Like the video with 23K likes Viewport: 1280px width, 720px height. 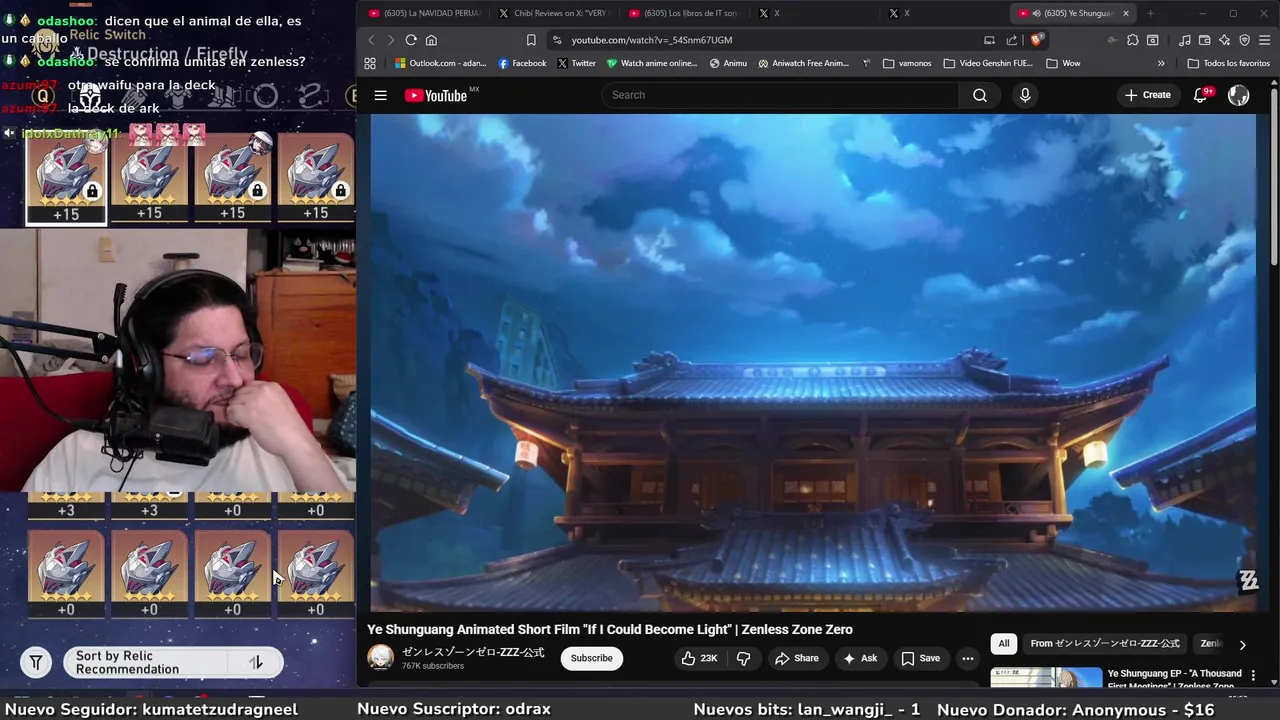tap(698, 658)
